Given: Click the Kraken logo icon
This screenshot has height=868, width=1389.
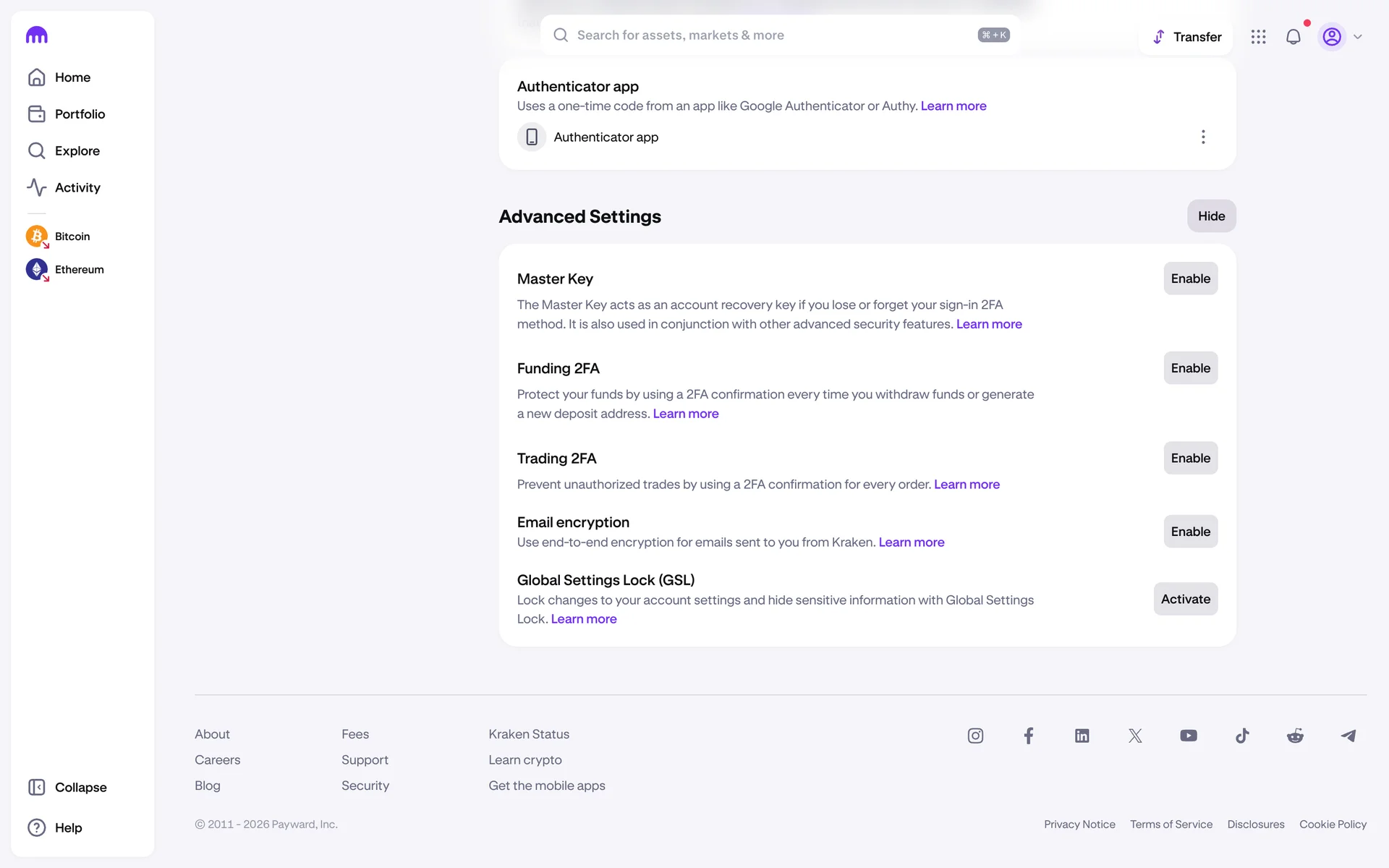Looking at the screenshot, I should [x=36, y=35].
